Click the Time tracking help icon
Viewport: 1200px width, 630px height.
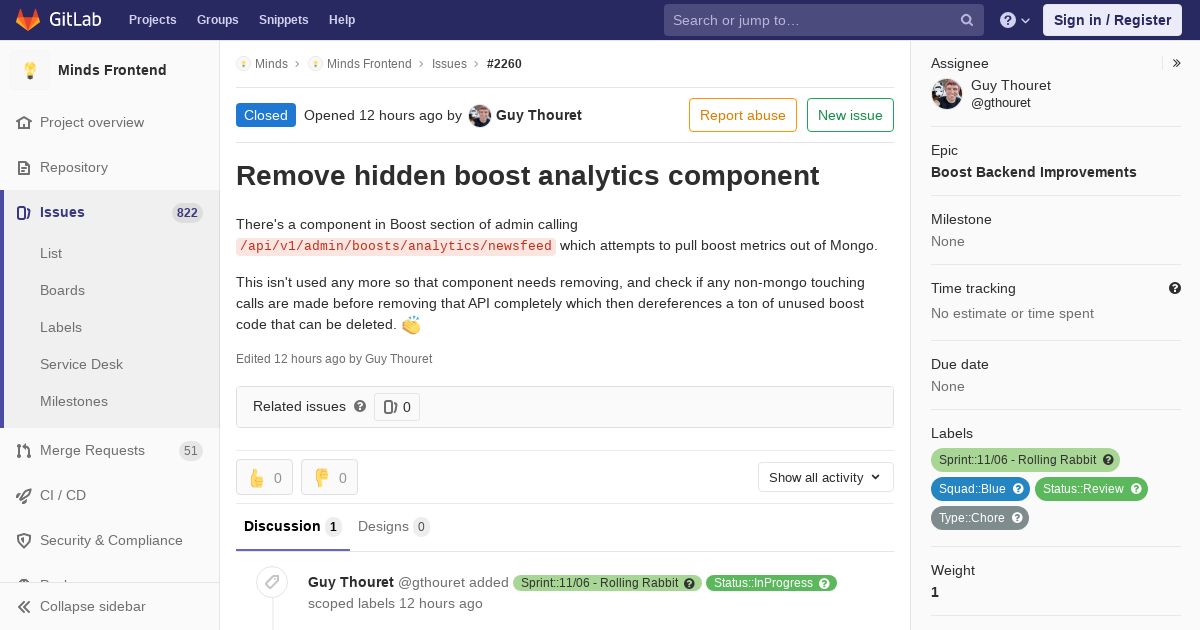click(1175, 288)
